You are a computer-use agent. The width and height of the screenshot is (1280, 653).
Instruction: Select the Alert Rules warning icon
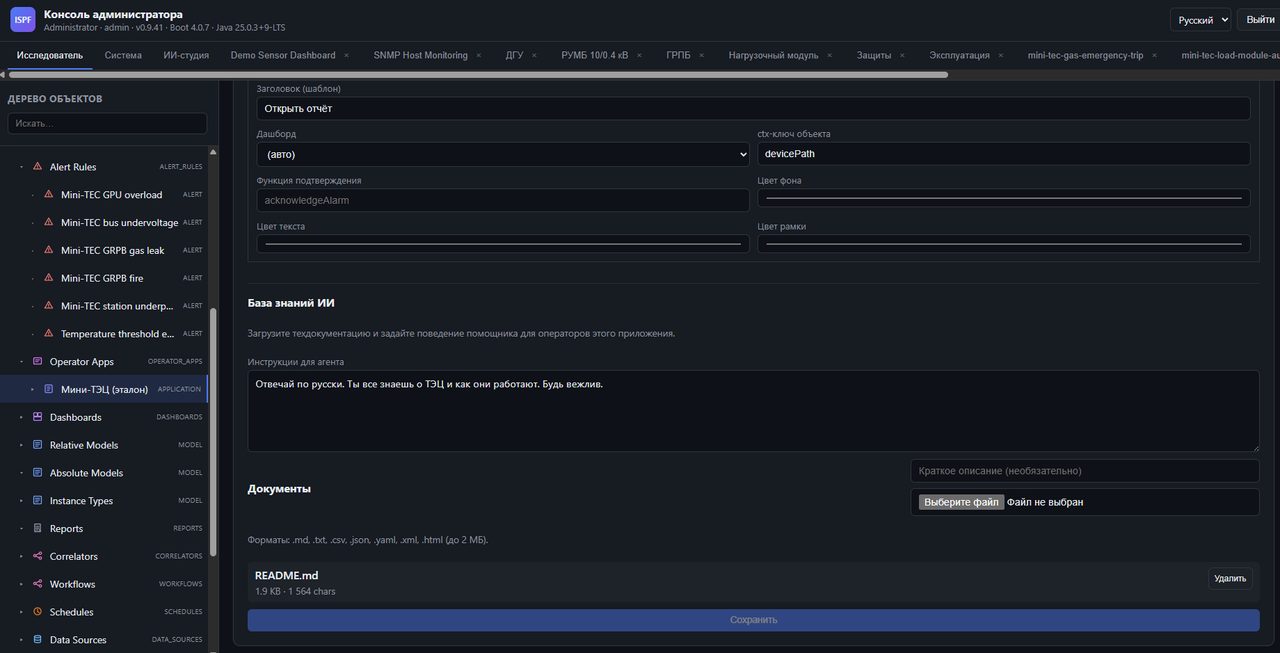[38, 167]
